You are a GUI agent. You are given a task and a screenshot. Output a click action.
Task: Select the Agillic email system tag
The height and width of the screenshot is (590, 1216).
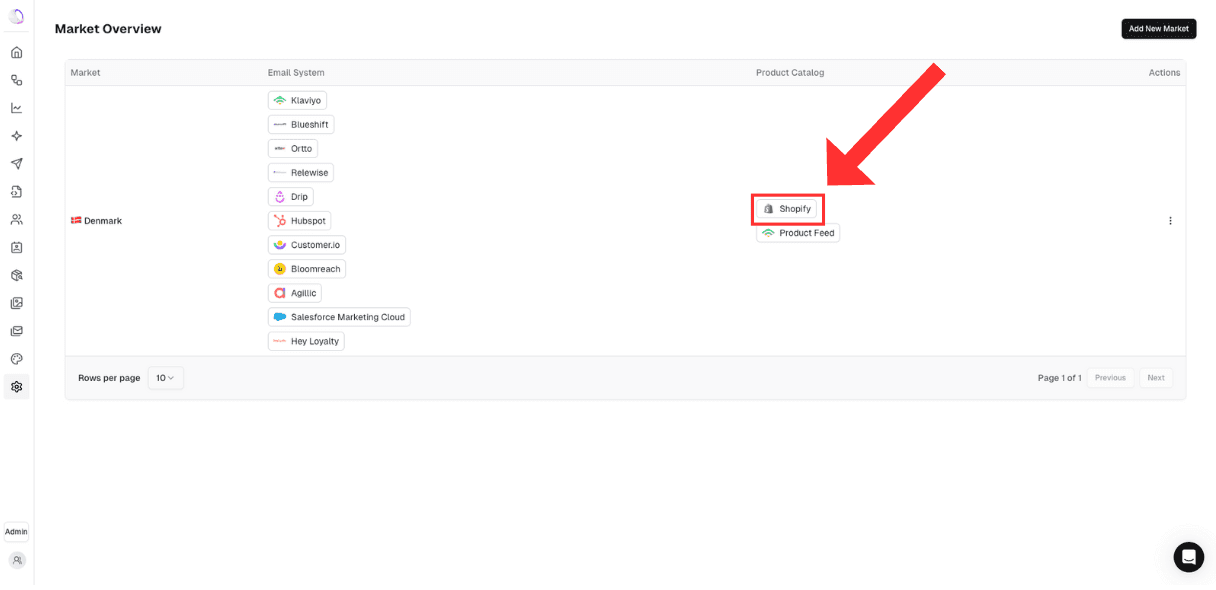(295, 293)
